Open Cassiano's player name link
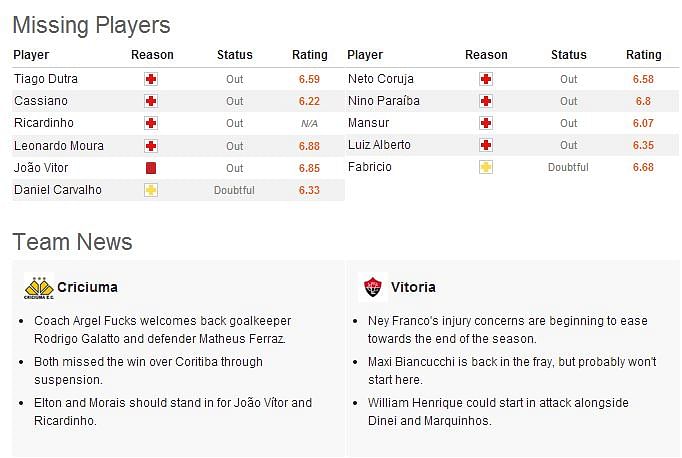 pyautogui.click(x=41, y=101)
